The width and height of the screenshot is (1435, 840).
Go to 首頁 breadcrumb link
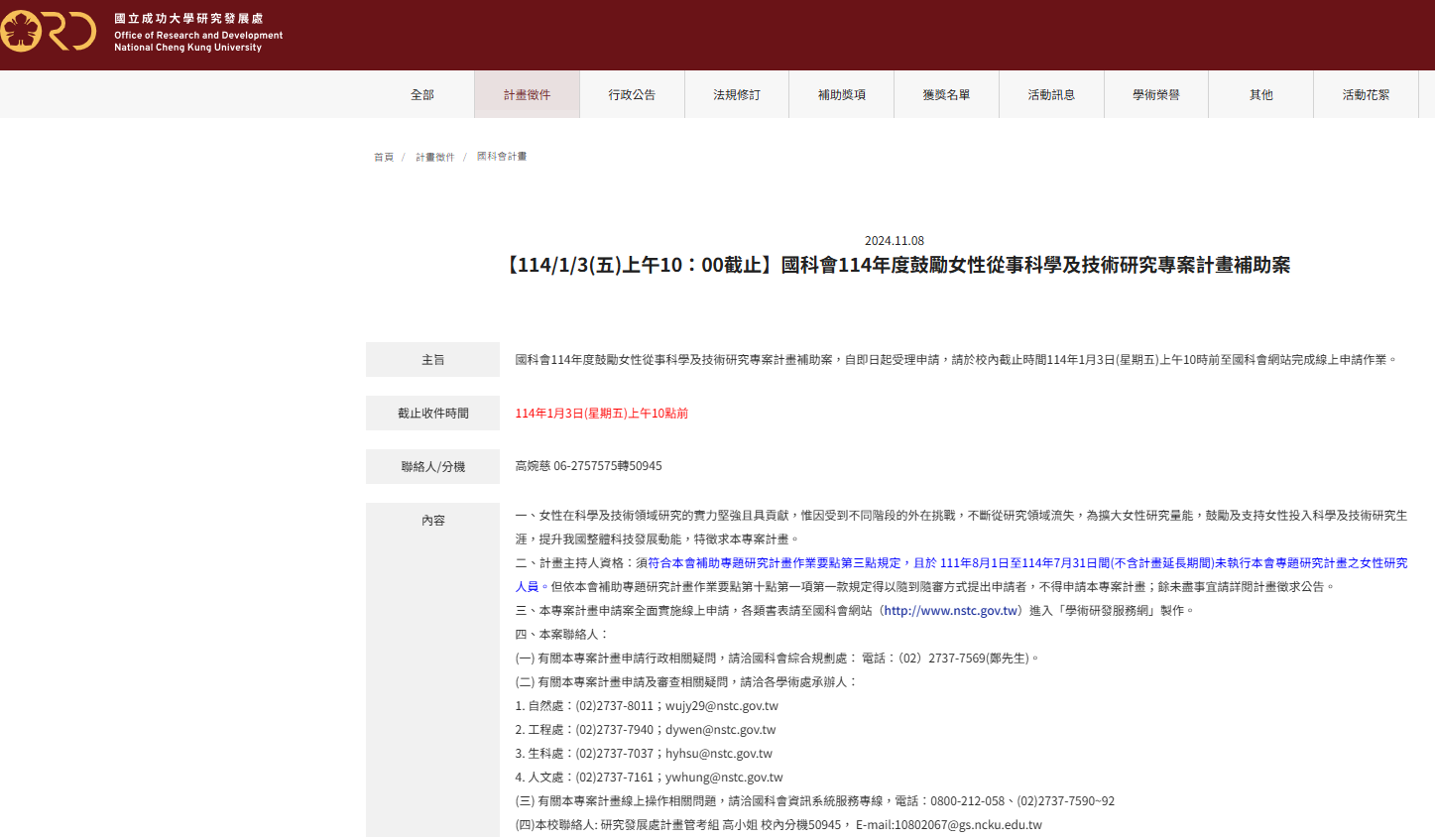(x=384, y=158)
